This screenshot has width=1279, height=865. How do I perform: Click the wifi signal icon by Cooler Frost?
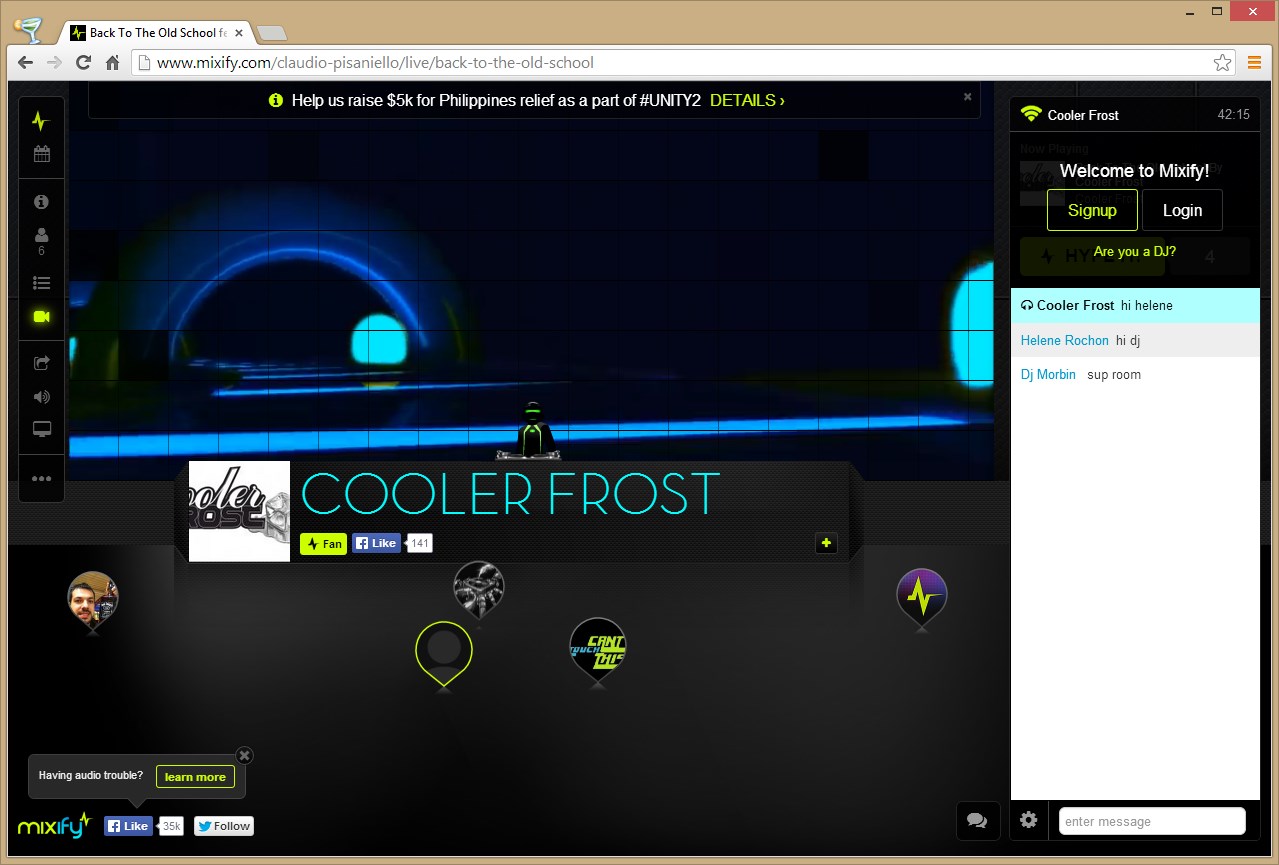[1031, 114]
